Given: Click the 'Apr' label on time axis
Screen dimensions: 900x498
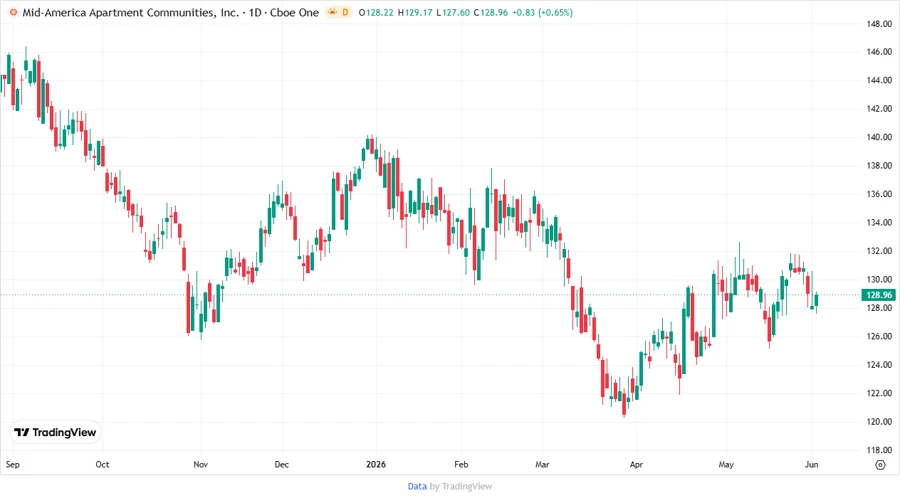Looking at the screenshot, I should tap(637, 464).
